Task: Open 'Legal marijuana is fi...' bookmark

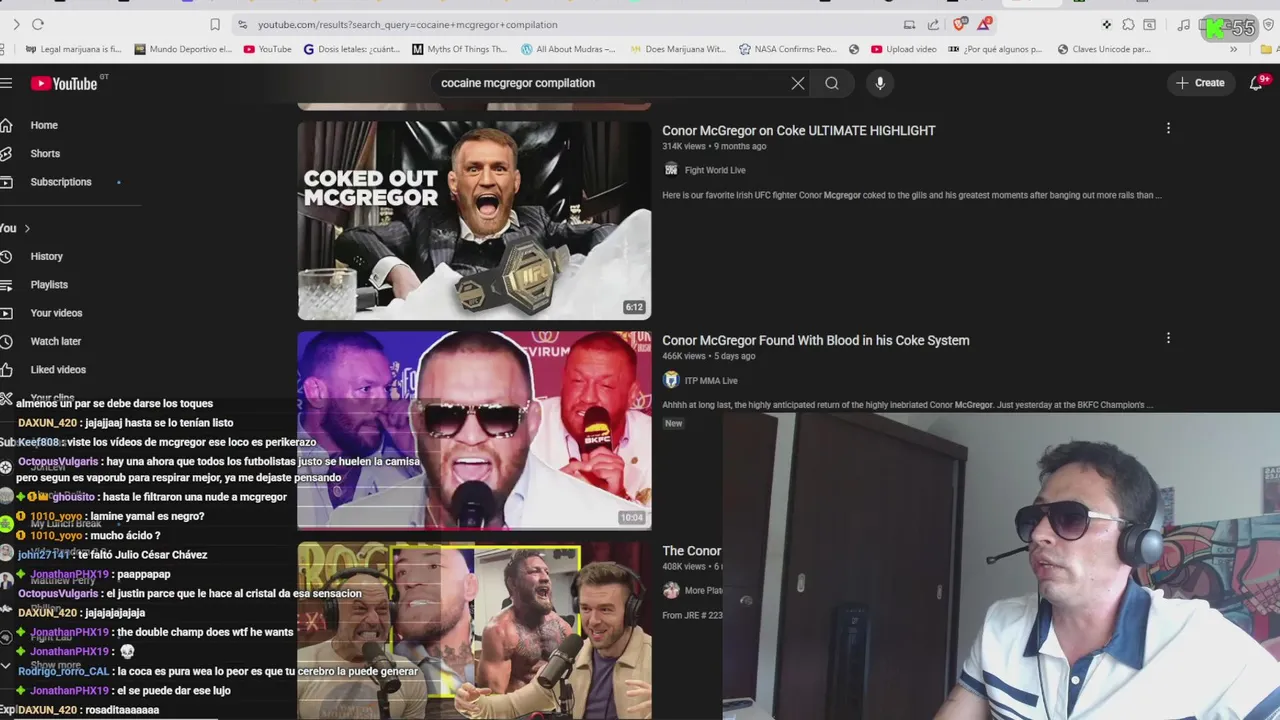Action: (73, 49)
